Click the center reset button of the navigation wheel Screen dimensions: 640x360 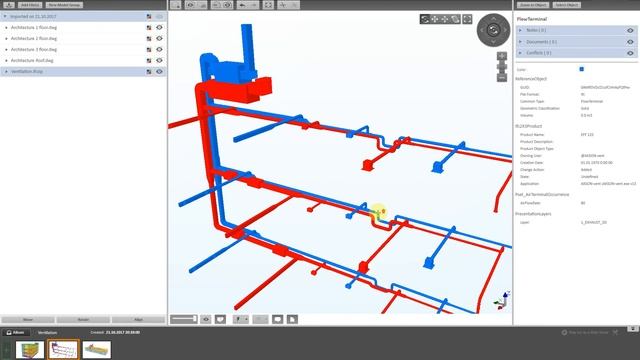(x=493, y=30)
